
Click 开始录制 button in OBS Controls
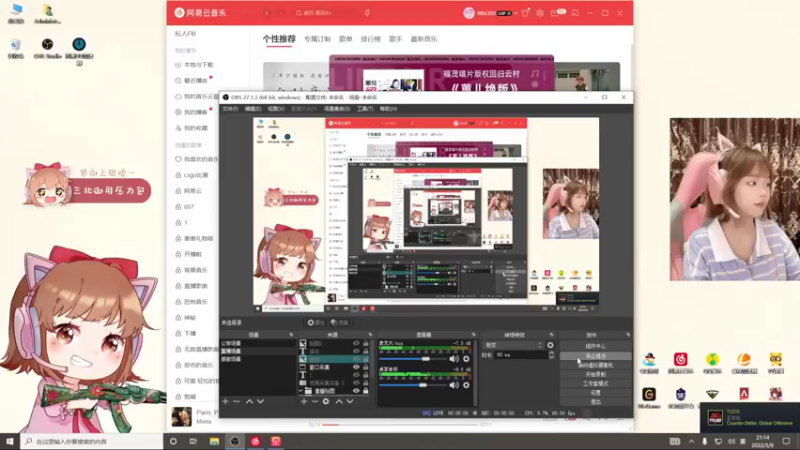pos(595,374)
